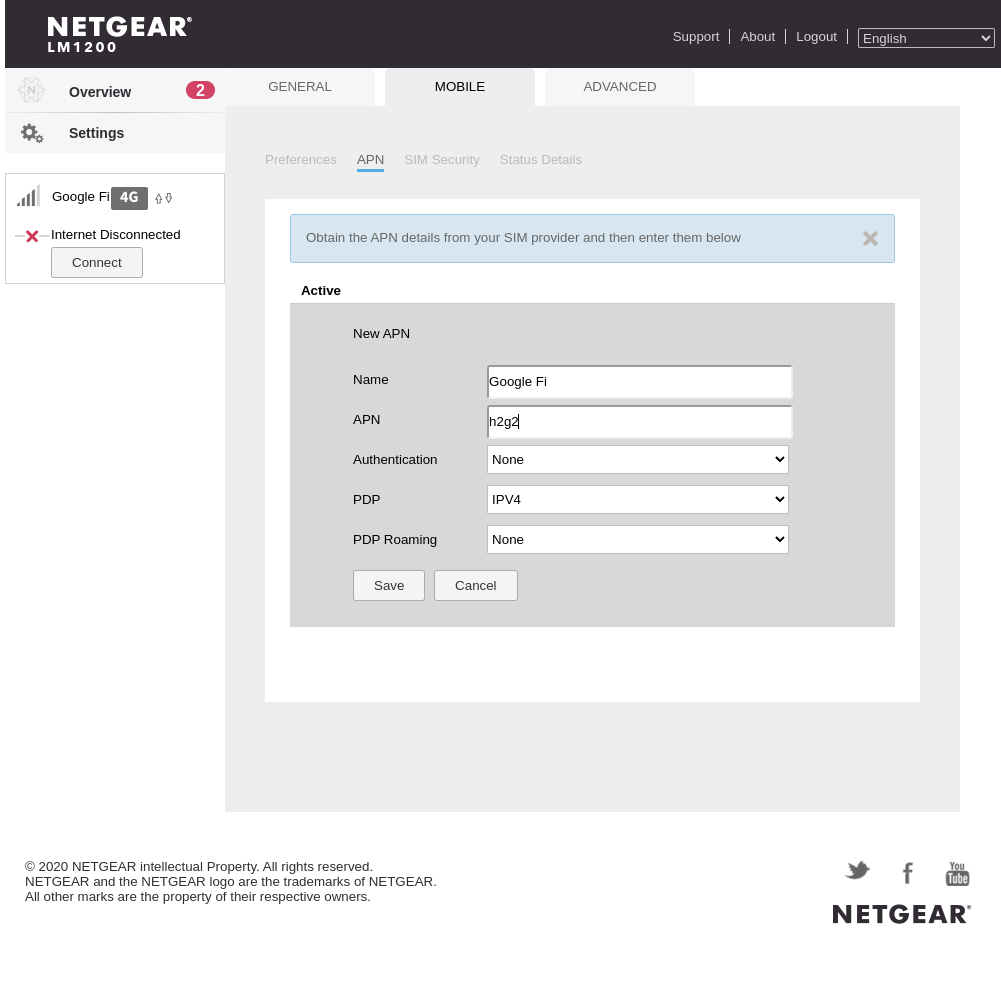Open the SIM Security sub-tab

(x=441, y=160)
